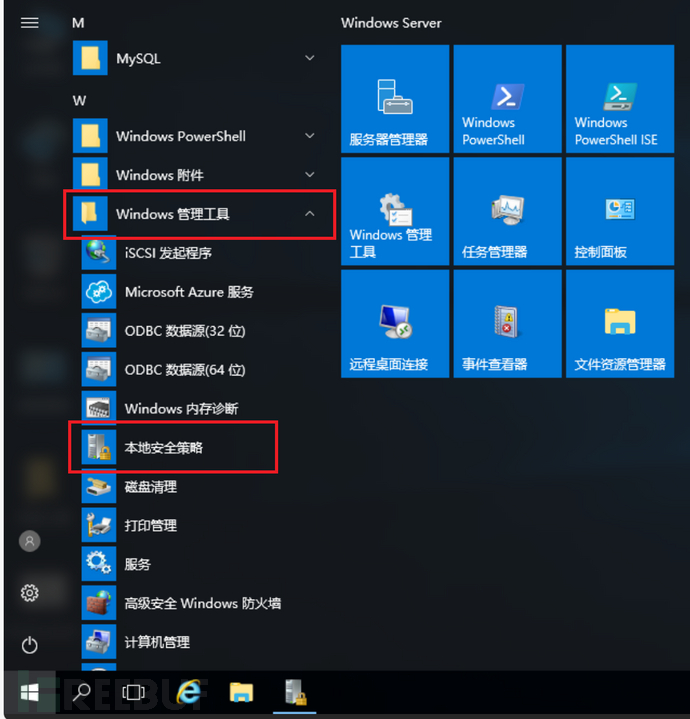Open 高级安全 Windows 防火墙 icon
The width and height of the screenshot is (690, 719).
99,603
